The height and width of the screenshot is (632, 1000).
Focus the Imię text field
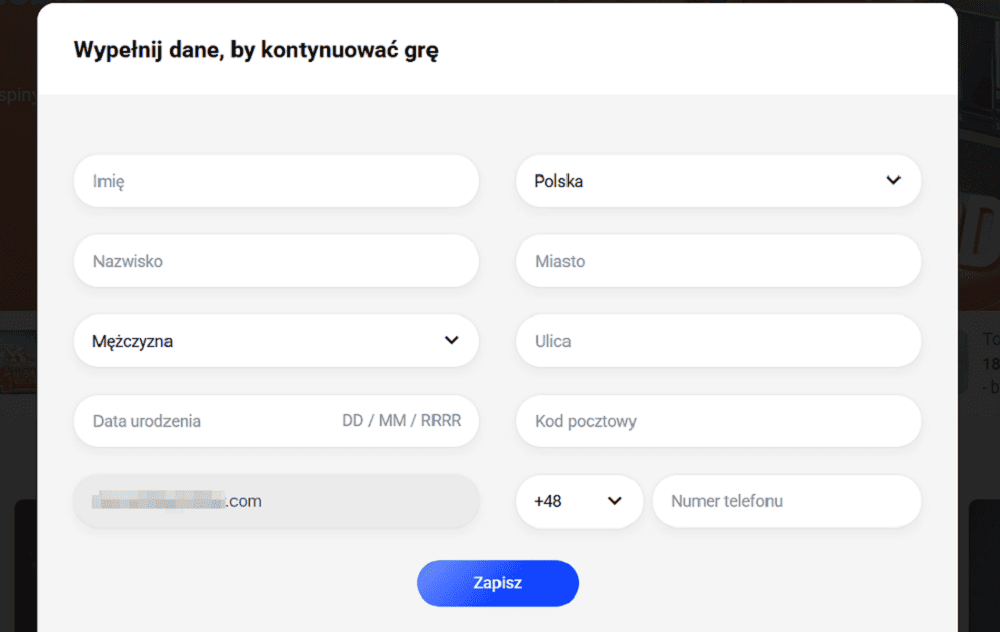tap(276, 181)
